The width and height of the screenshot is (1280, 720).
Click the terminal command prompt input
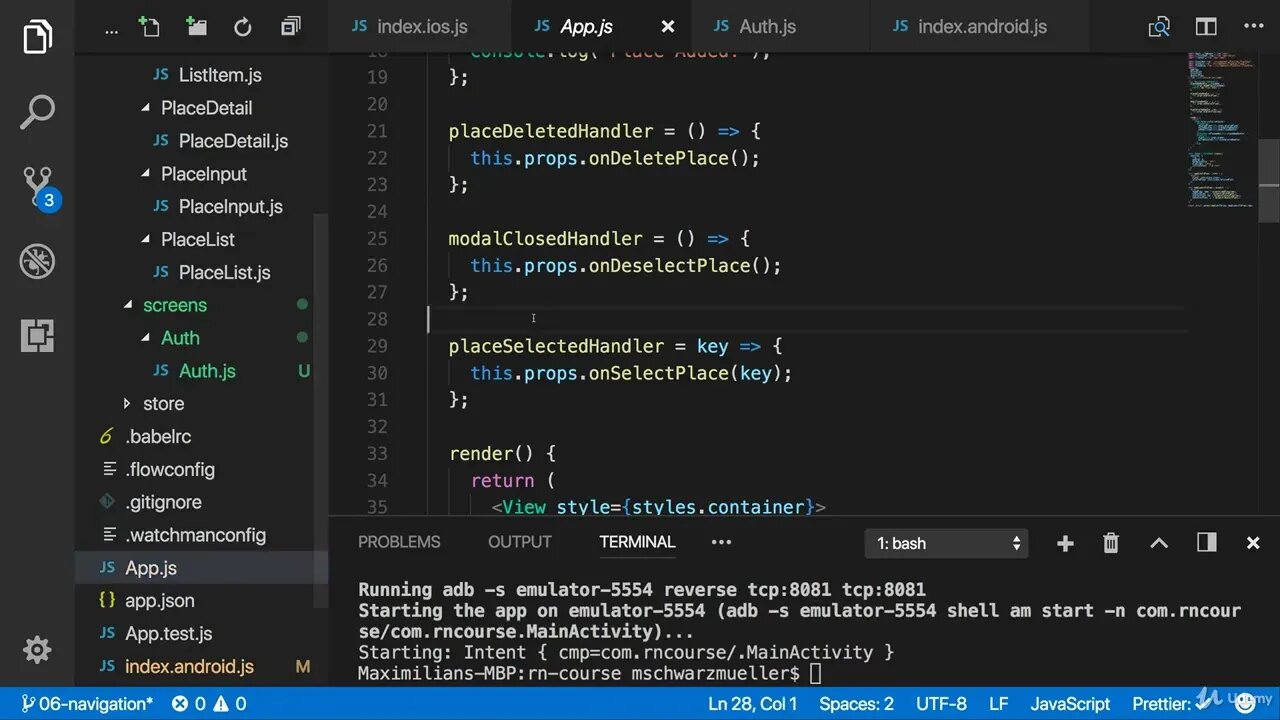click(x=815, y=674)
